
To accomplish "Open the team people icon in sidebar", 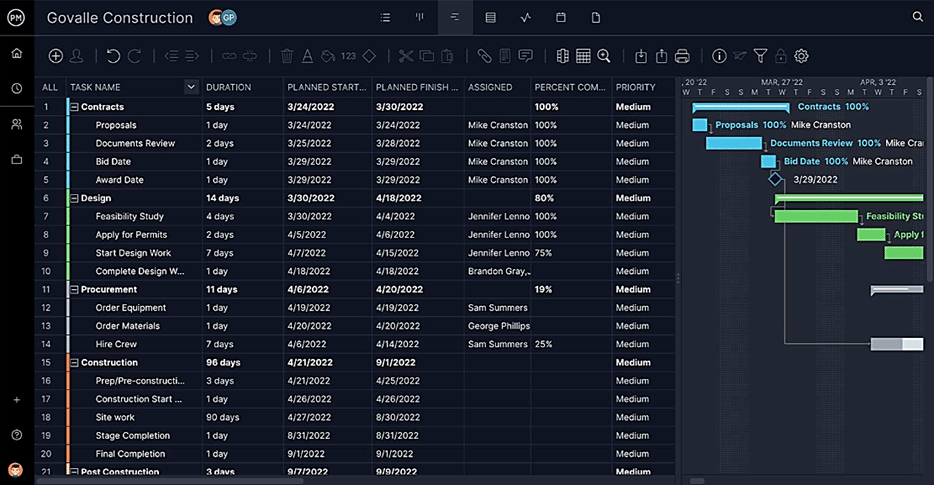I will (x=17, y=124).
